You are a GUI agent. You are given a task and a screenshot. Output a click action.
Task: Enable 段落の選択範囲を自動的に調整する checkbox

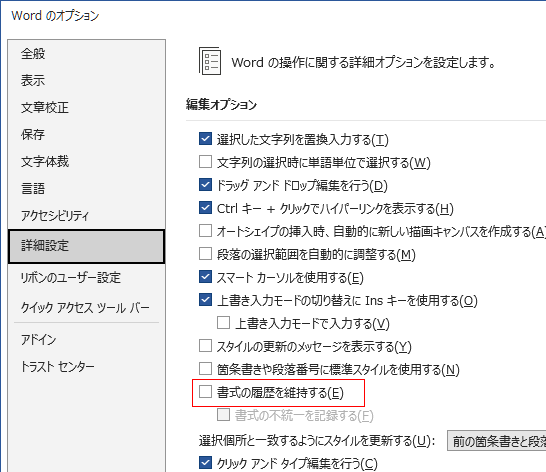205,254
